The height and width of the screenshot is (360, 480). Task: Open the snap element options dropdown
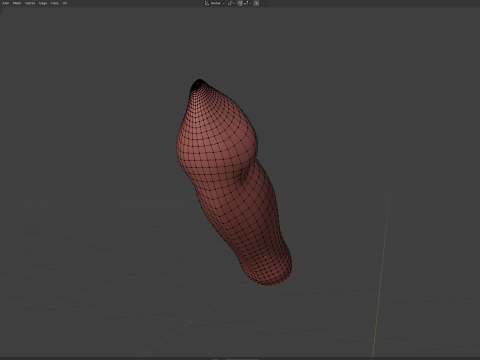(247, 3)
